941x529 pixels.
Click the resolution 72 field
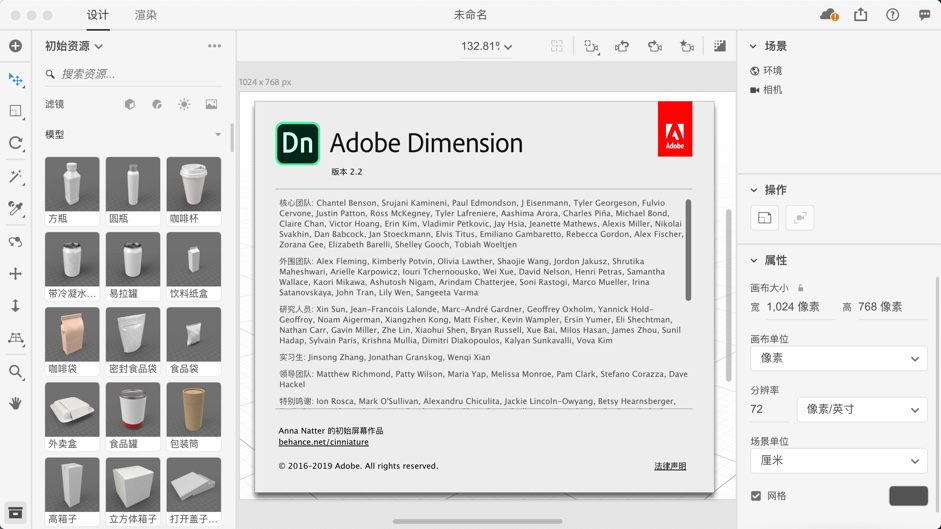pyautogui.click(x=770, y=410)
